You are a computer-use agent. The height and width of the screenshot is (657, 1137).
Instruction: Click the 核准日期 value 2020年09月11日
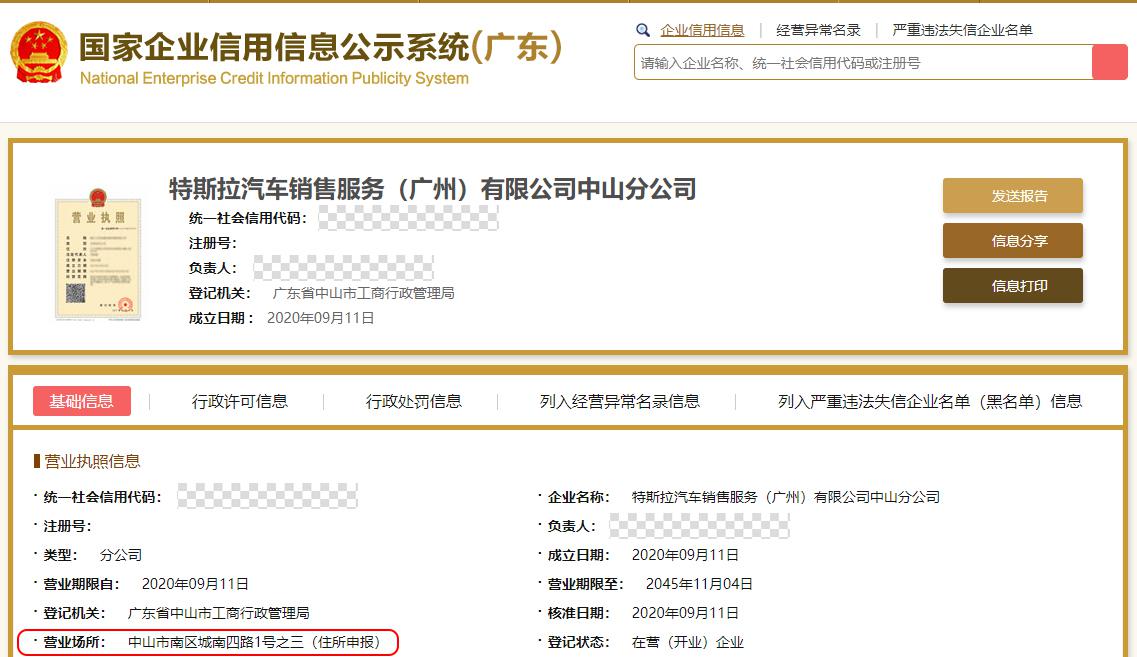685,613
